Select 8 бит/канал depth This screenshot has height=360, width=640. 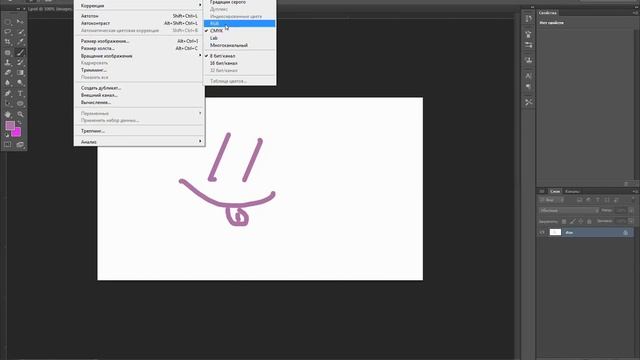[240, 56]
